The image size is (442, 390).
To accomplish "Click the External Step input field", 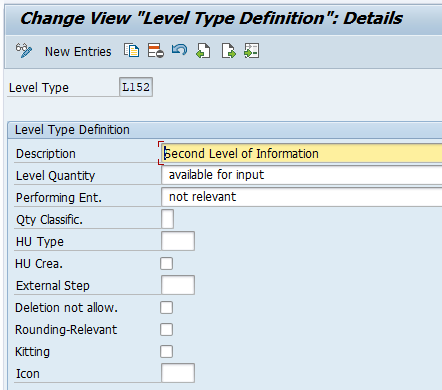I will [178, 285].
